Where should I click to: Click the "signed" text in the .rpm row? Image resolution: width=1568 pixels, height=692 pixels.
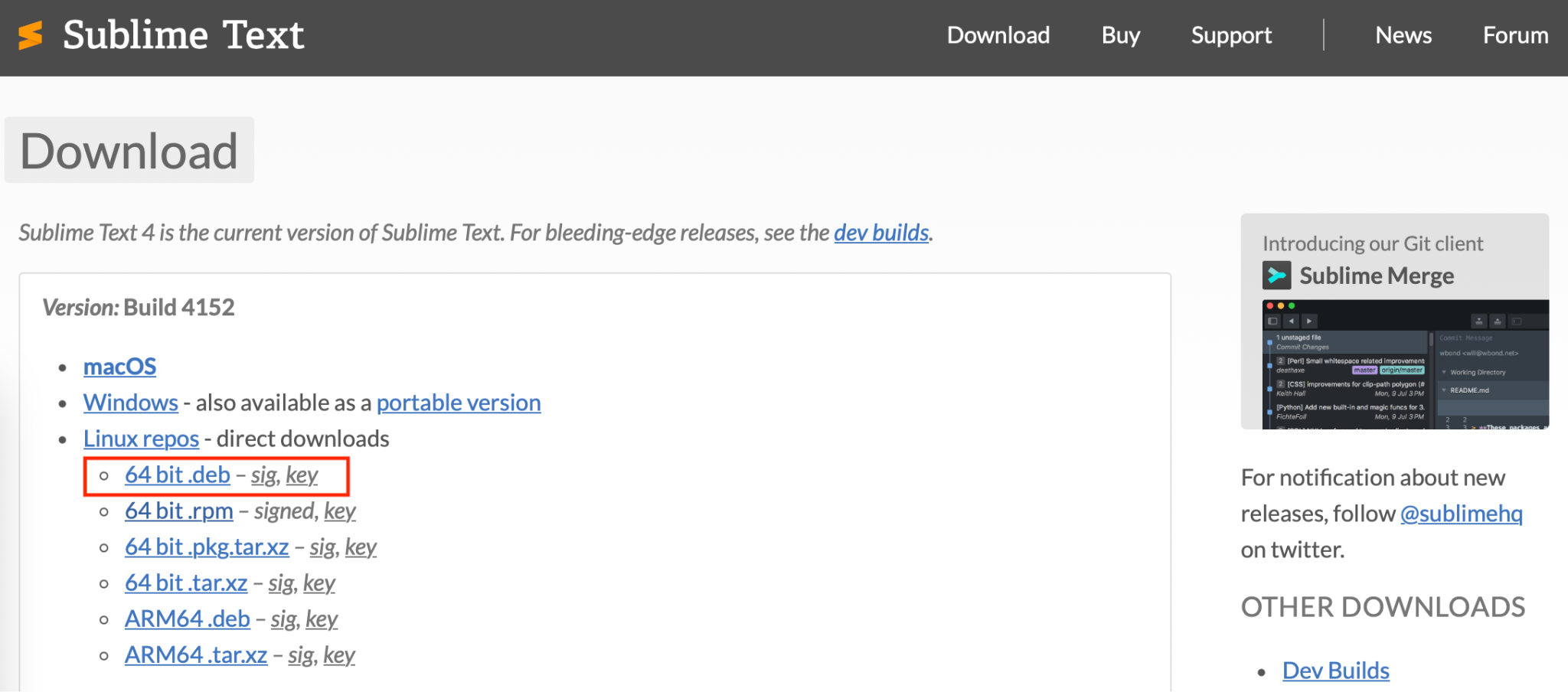(x=284, y=511)
